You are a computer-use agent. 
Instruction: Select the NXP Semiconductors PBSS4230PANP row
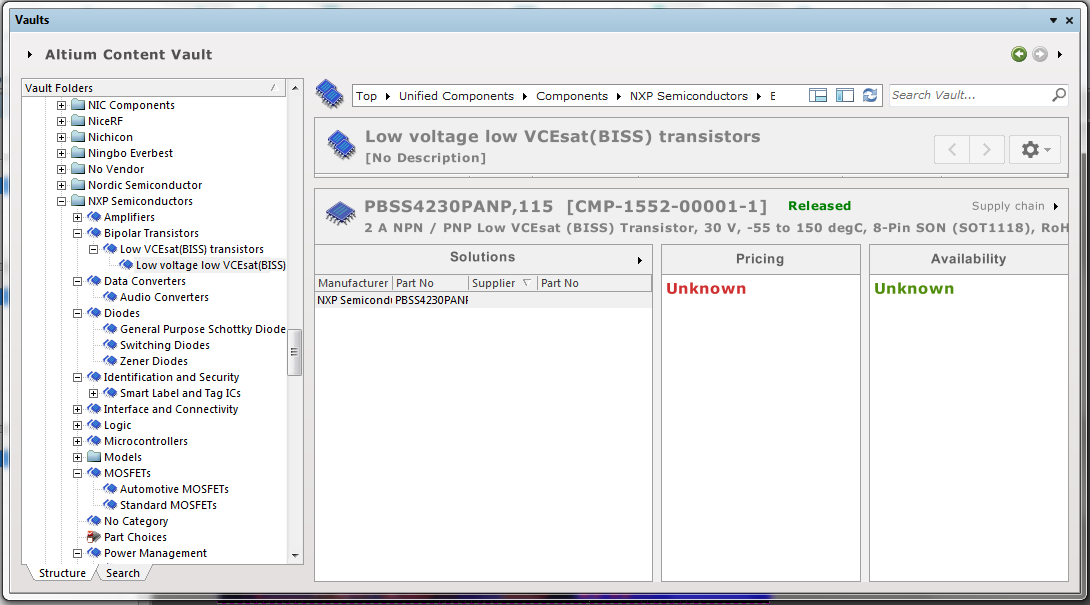tap(483, 300)
